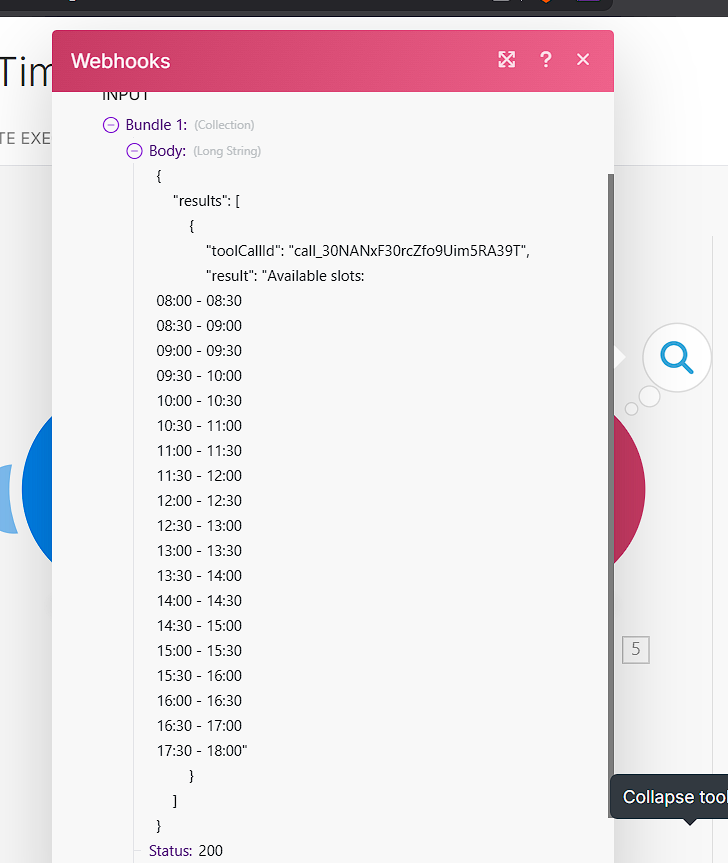This screenshot has width=728, height=863.
Task: Click the operations count badge 5
Action: [x=636, y=649]
